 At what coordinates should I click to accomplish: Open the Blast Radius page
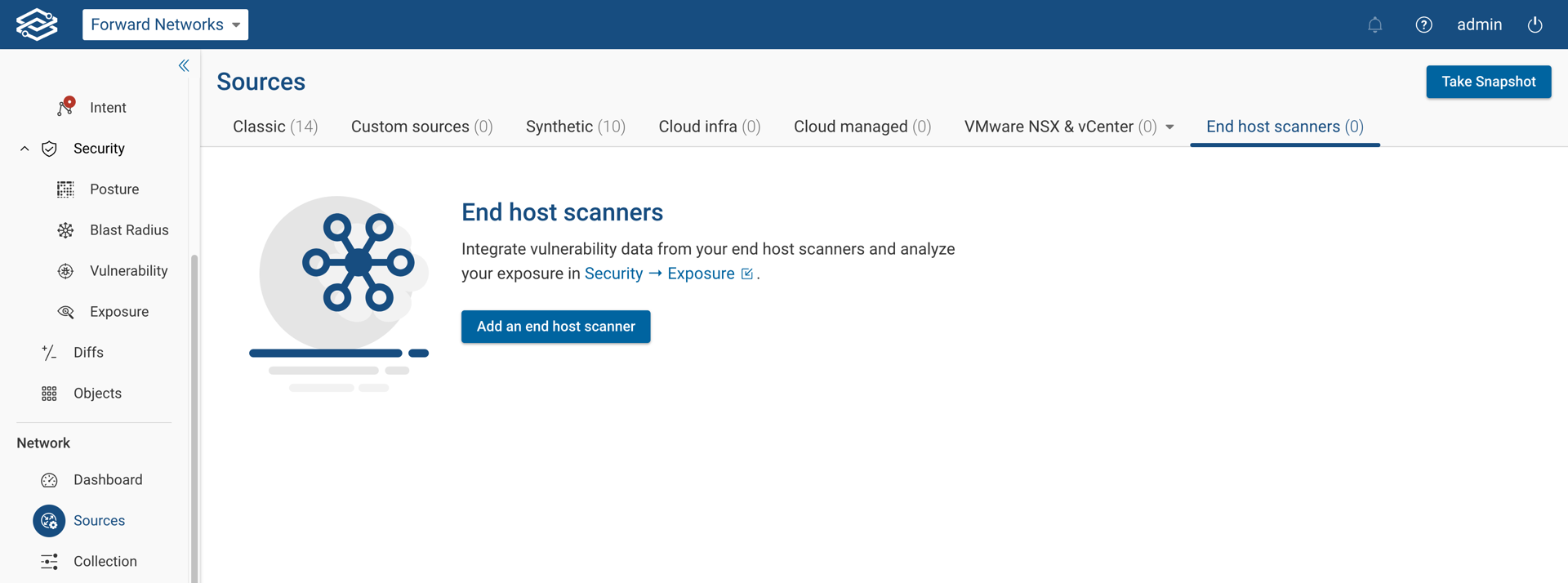point(129,230)
